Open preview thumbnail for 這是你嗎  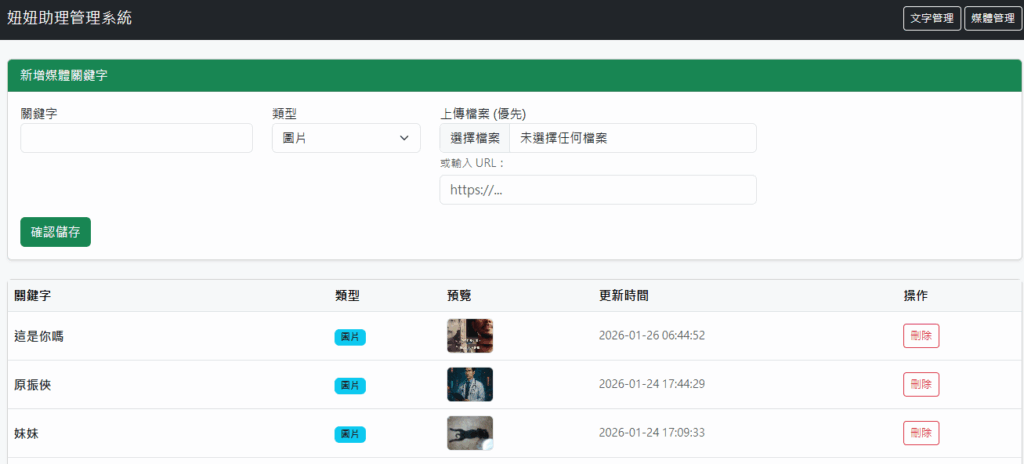click(x=470, y=336)
